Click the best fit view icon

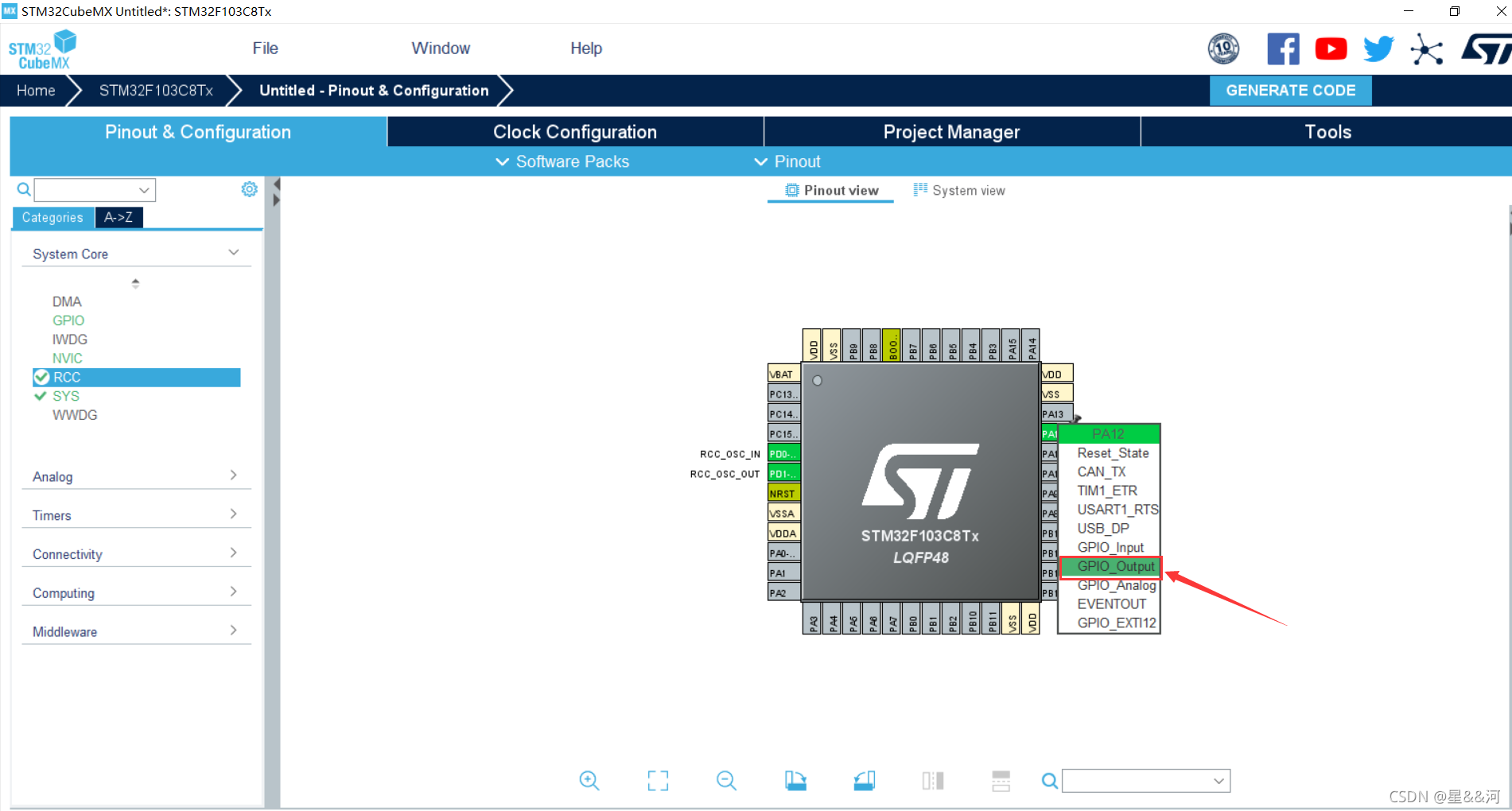pos(658,780)
